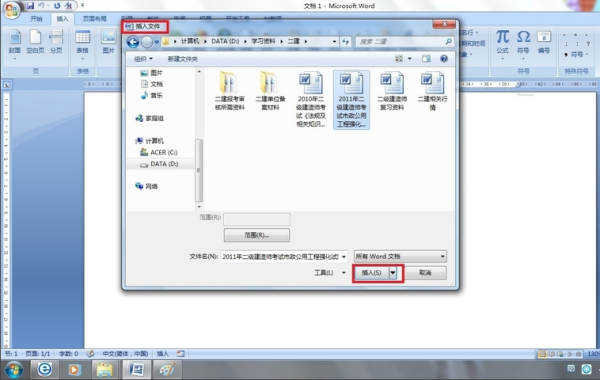Click the back navigation arrow in dialog

click(133, 42)
